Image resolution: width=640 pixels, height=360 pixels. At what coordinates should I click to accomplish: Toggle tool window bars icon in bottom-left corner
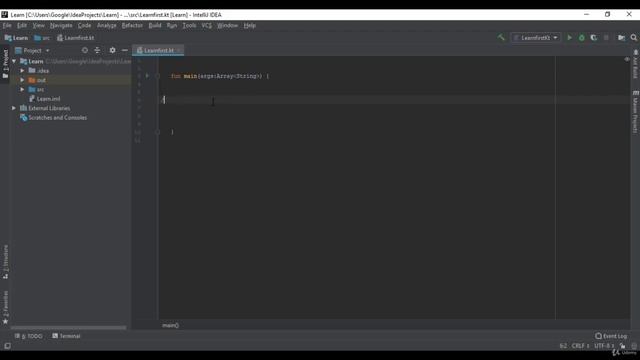(x=7, y=346)
